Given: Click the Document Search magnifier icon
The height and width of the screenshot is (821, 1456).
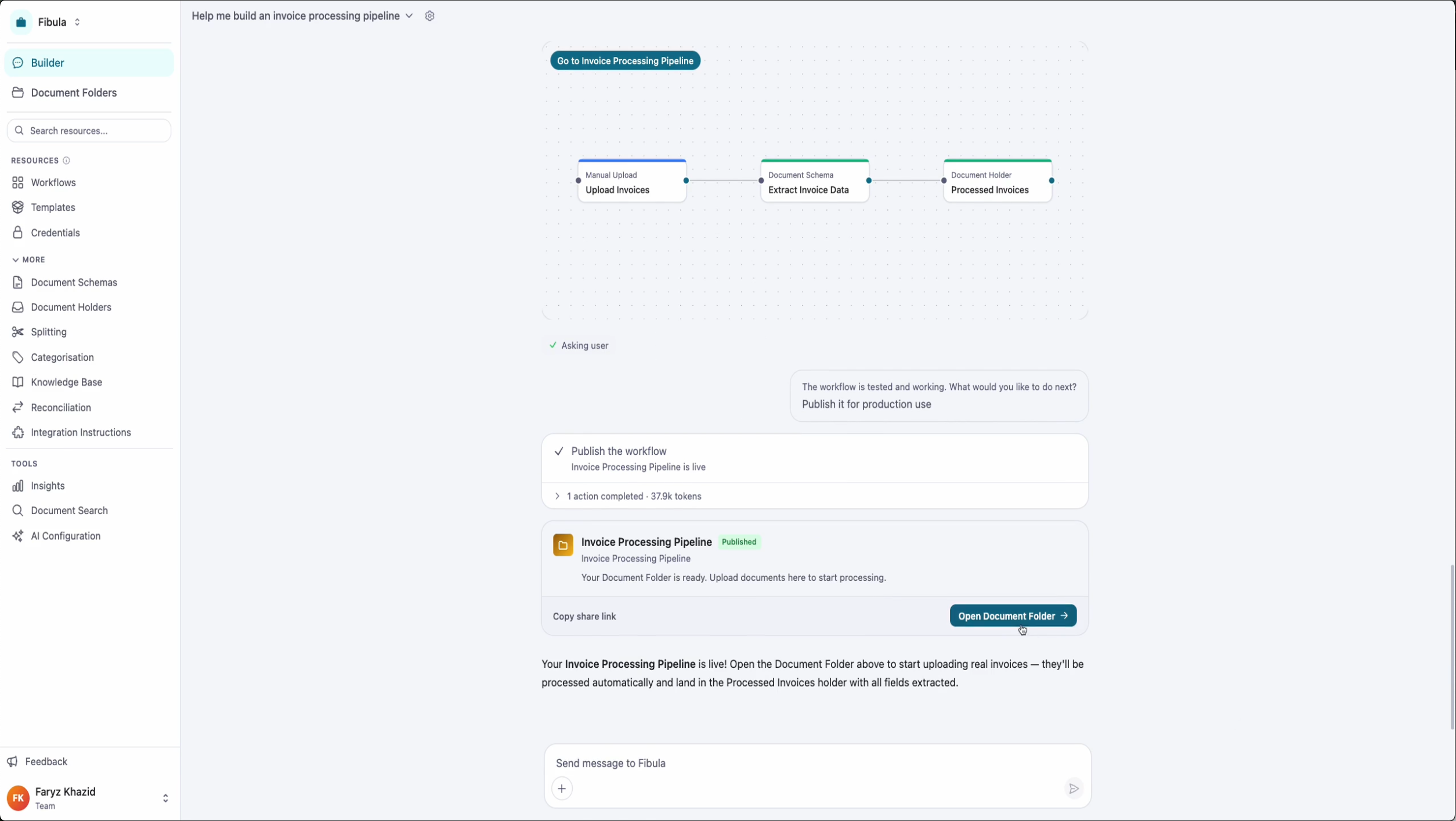Looking at the screenshot, I should point(18,511).
